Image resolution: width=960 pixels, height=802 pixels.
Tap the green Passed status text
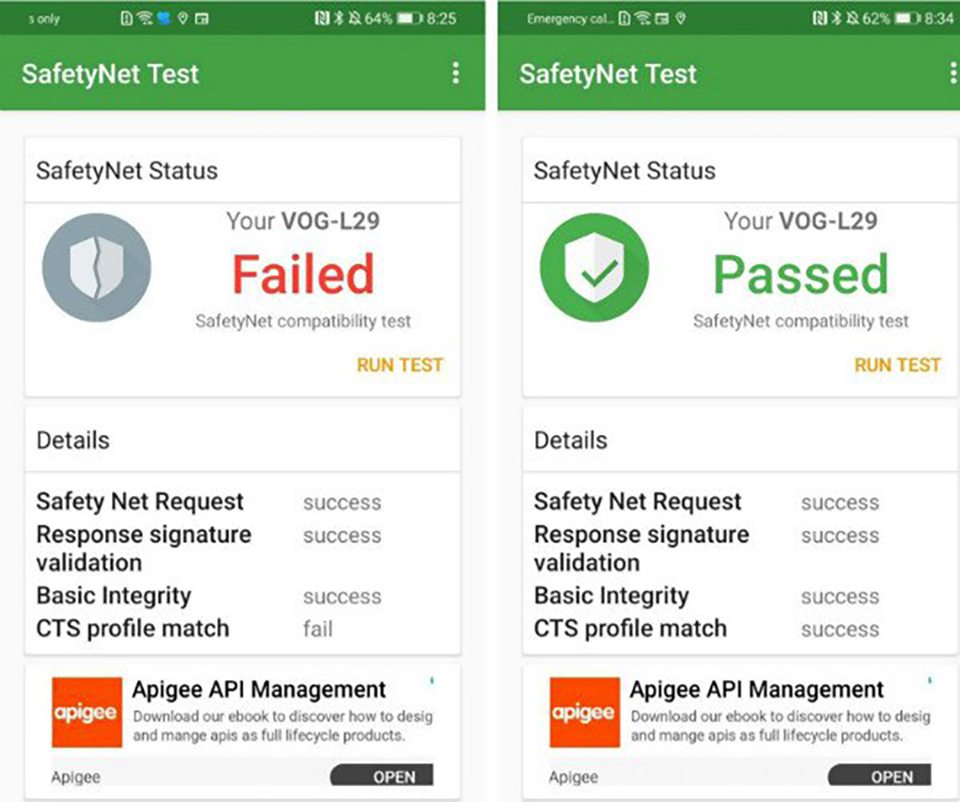[x=801, y=274]
